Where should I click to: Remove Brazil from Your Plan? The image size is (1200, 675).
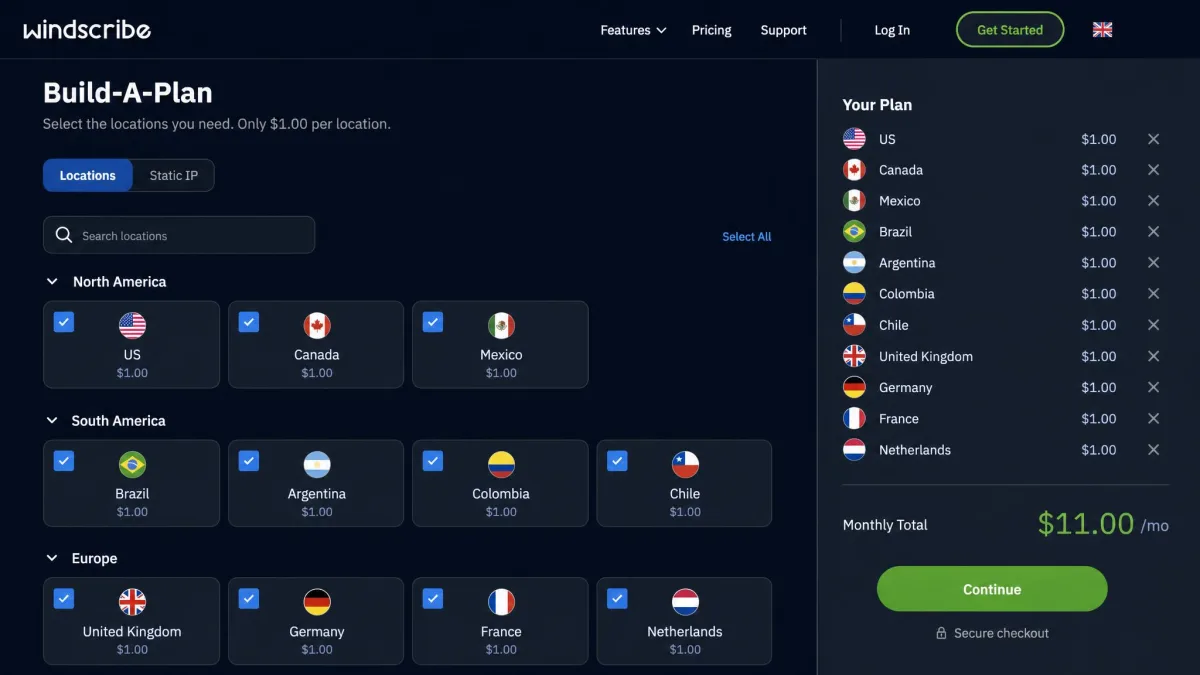pos(1153,232)
